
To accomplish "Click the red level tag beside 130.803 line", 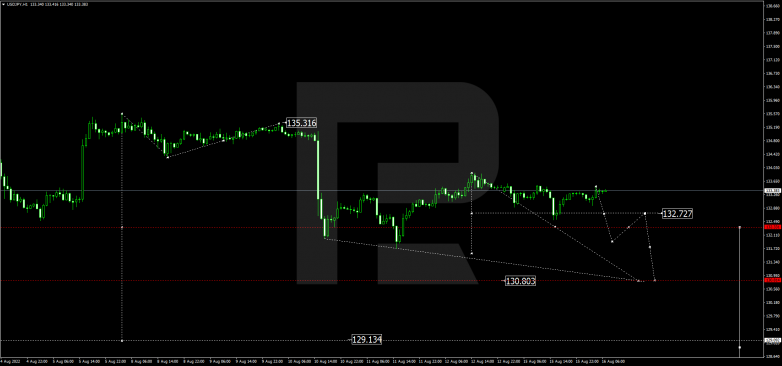I will [772, 280].
